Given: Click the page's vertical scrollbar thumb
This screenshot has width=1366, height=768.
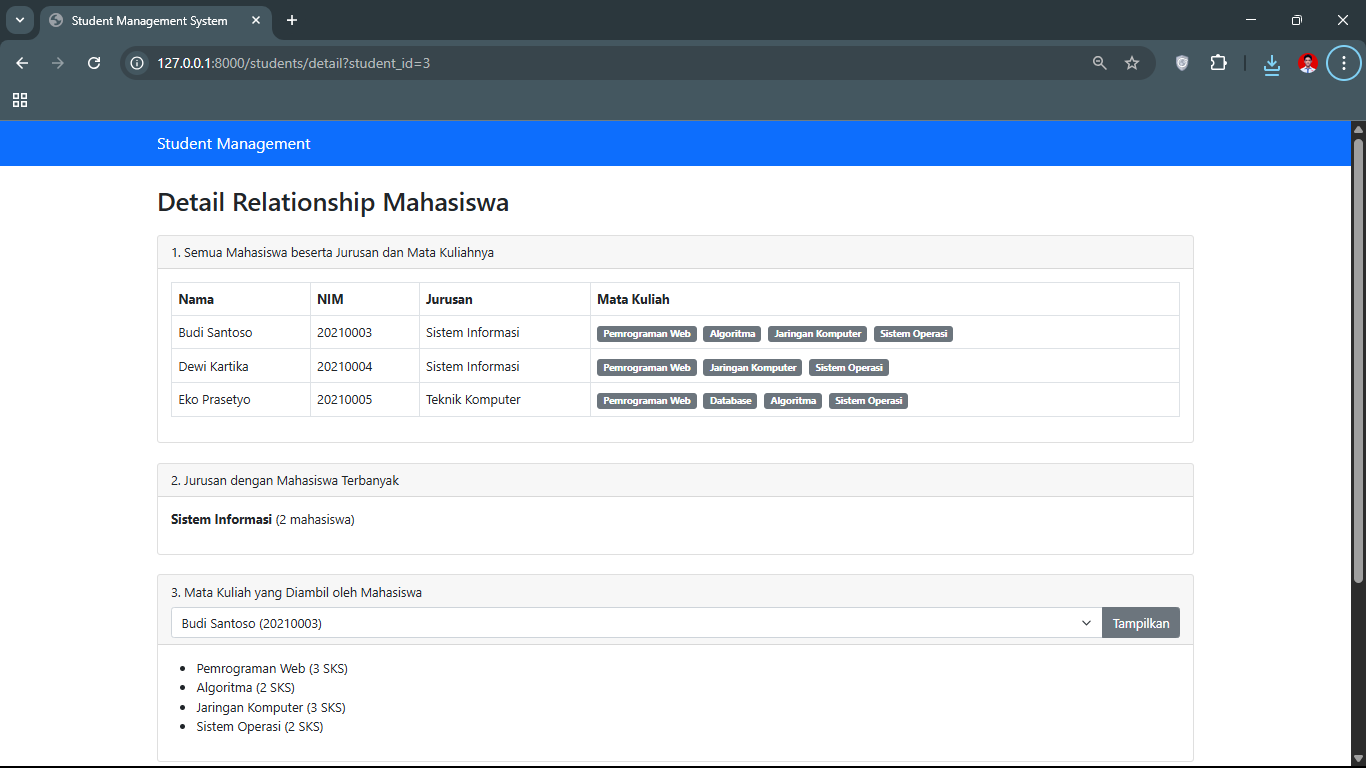Looking at the screenshot, I should coord(1358,360).
